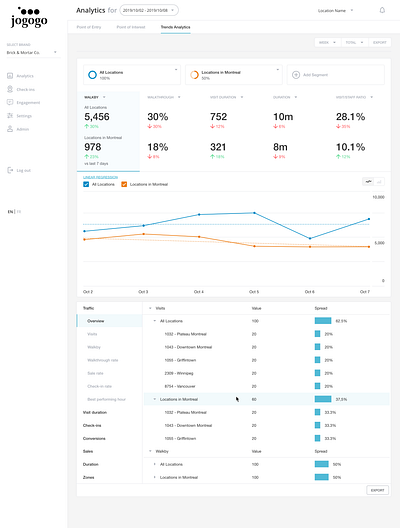Open Visit duration category
The height and width of the screenshot is (528, 400).
pos(95,412)
